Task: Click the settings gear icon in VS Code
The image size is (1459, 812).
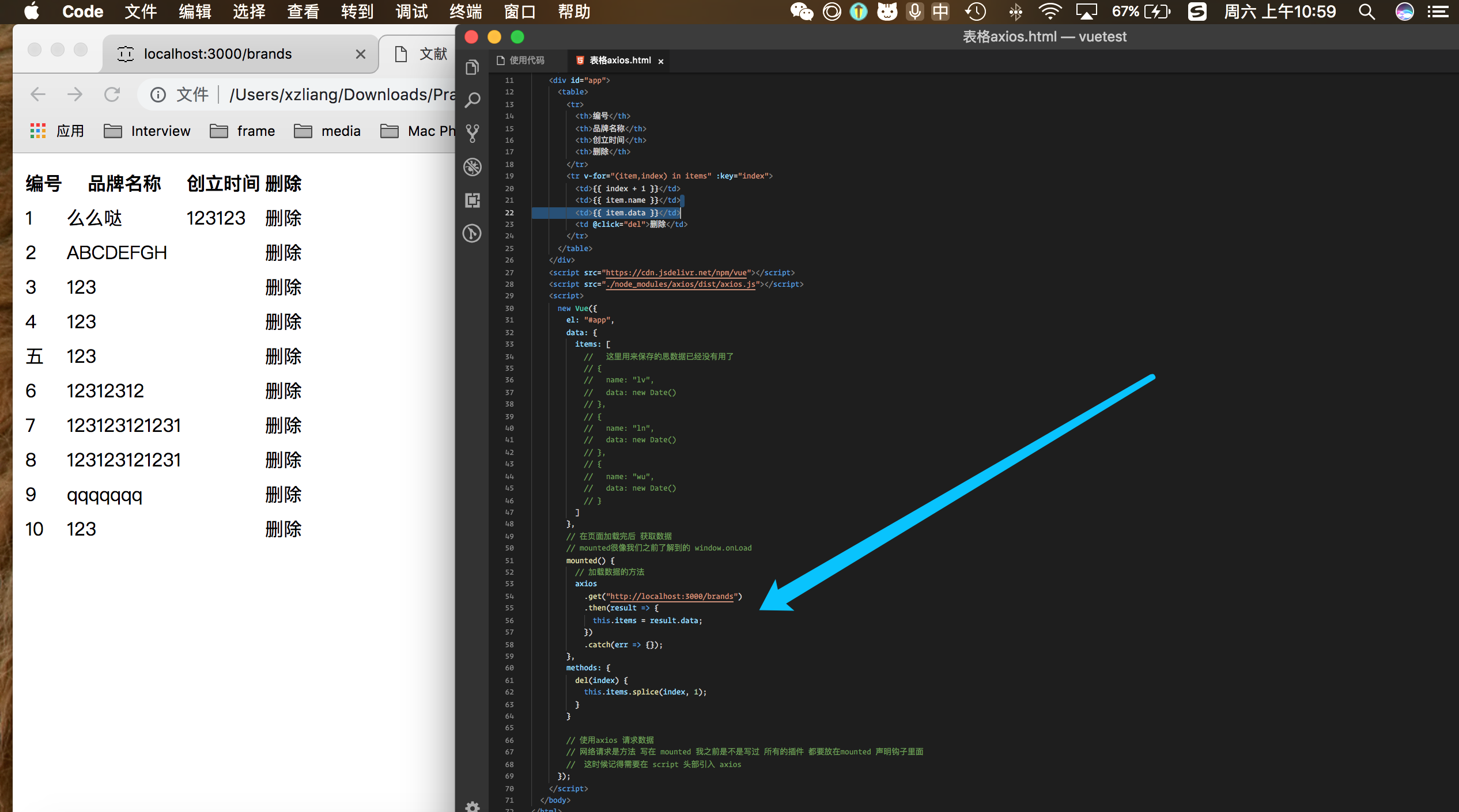Action: (473, 806)
